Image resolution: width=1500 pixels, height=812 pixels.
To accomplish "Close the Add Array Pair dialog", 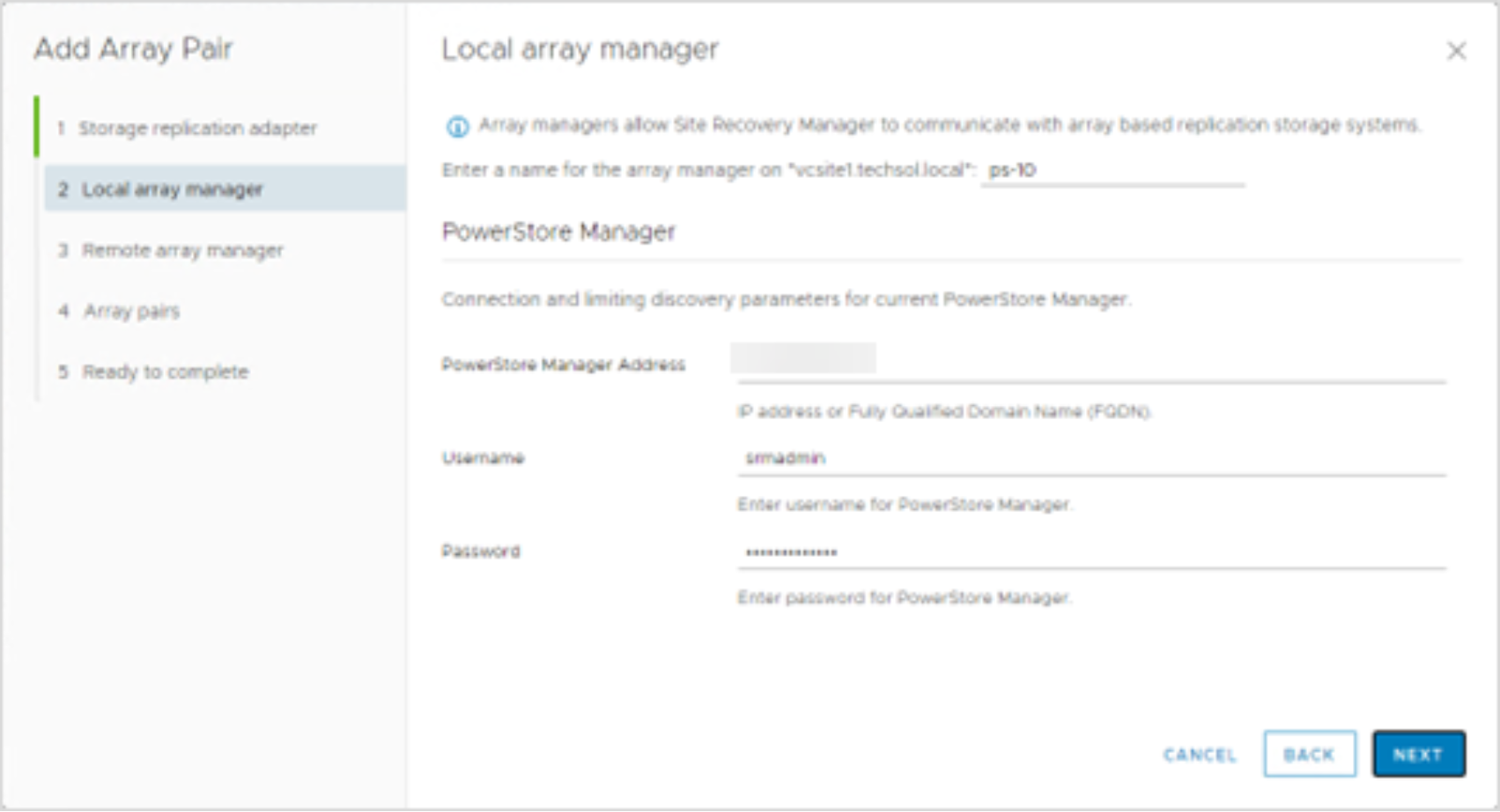I will coord(1457,51).
